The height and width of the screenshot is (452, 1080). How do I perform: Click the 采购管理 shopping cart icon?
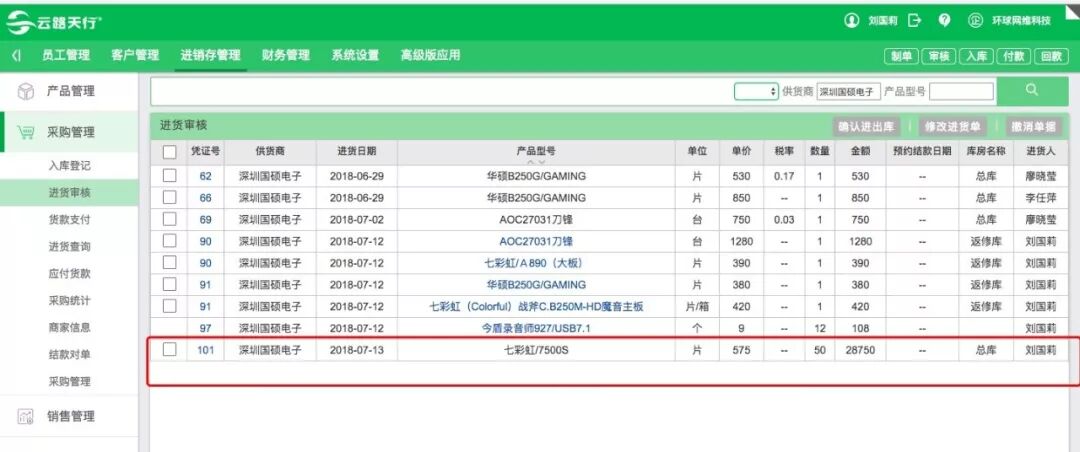click(25, 132)
